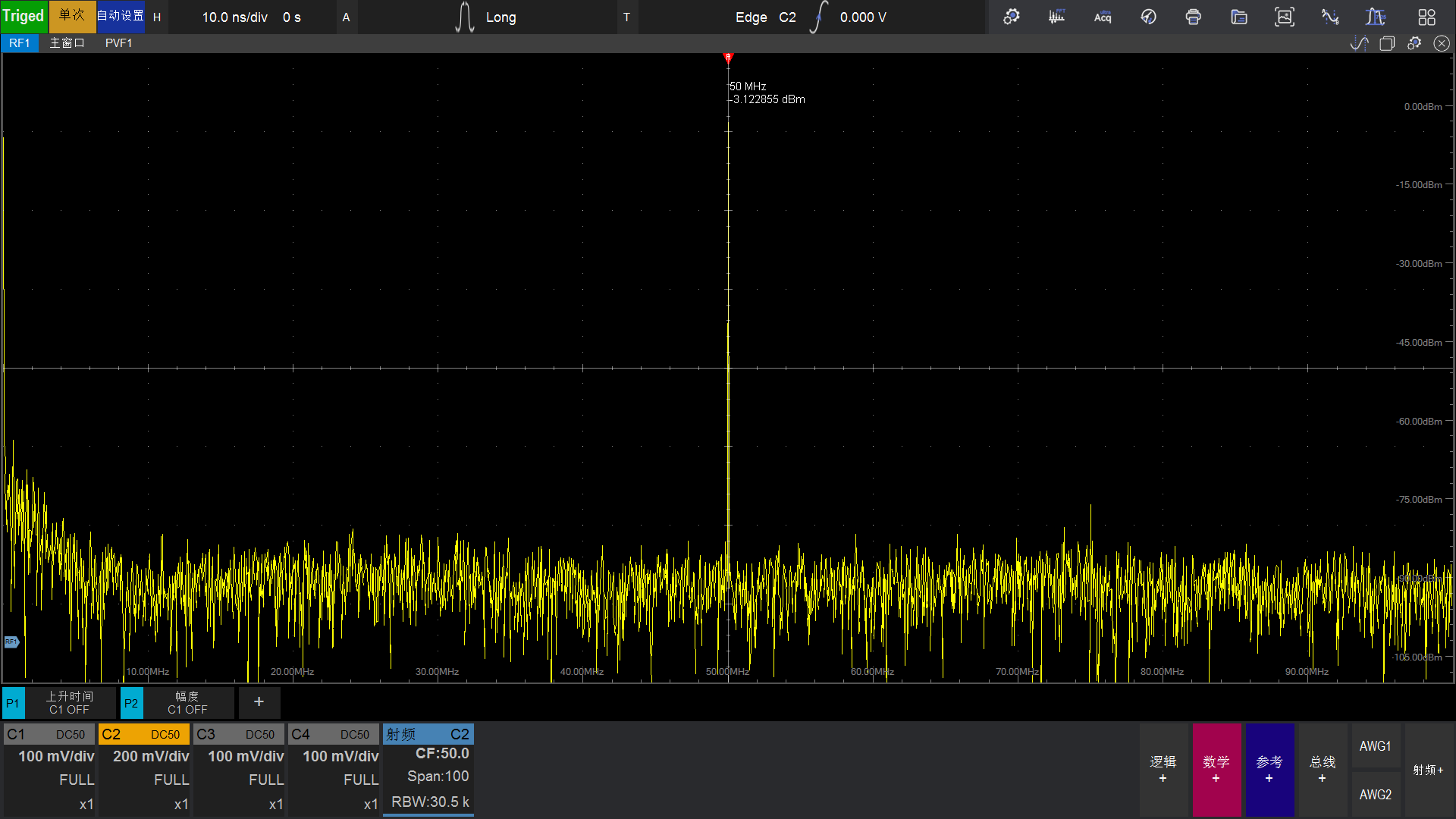Click the -3.122855 dBm marker value

[767, 99]
